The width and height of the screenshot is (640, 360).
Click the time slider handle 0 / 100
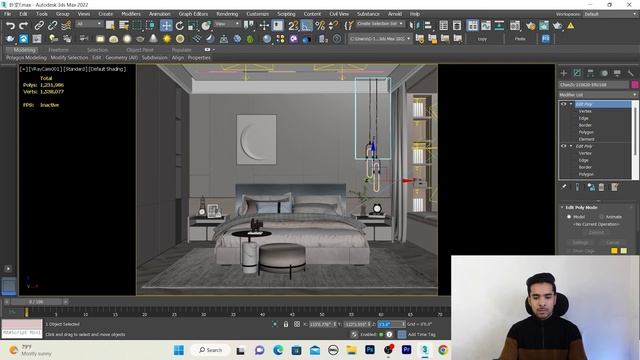pos(36,302)
